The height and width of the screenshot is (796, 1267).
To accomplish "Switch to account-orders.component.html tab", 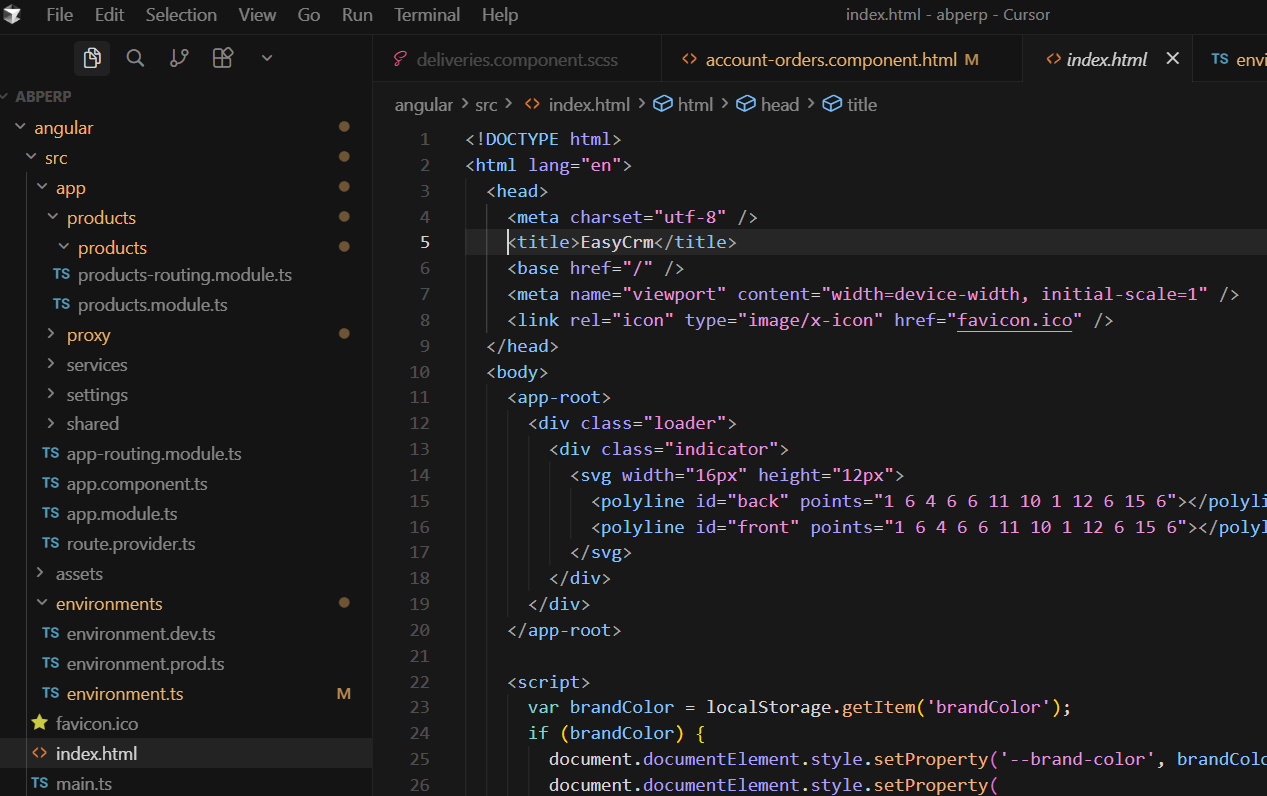I will tap(830, 60).
